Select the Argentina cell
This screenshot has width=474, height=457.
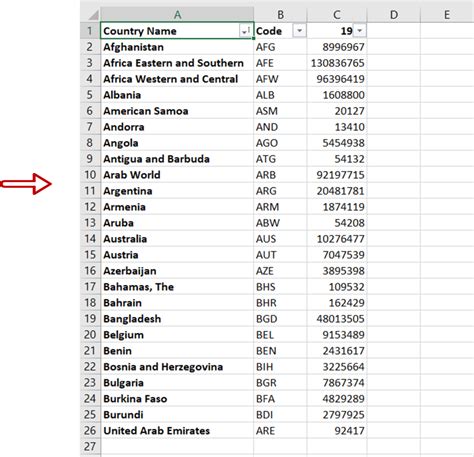tap(177, 191)
